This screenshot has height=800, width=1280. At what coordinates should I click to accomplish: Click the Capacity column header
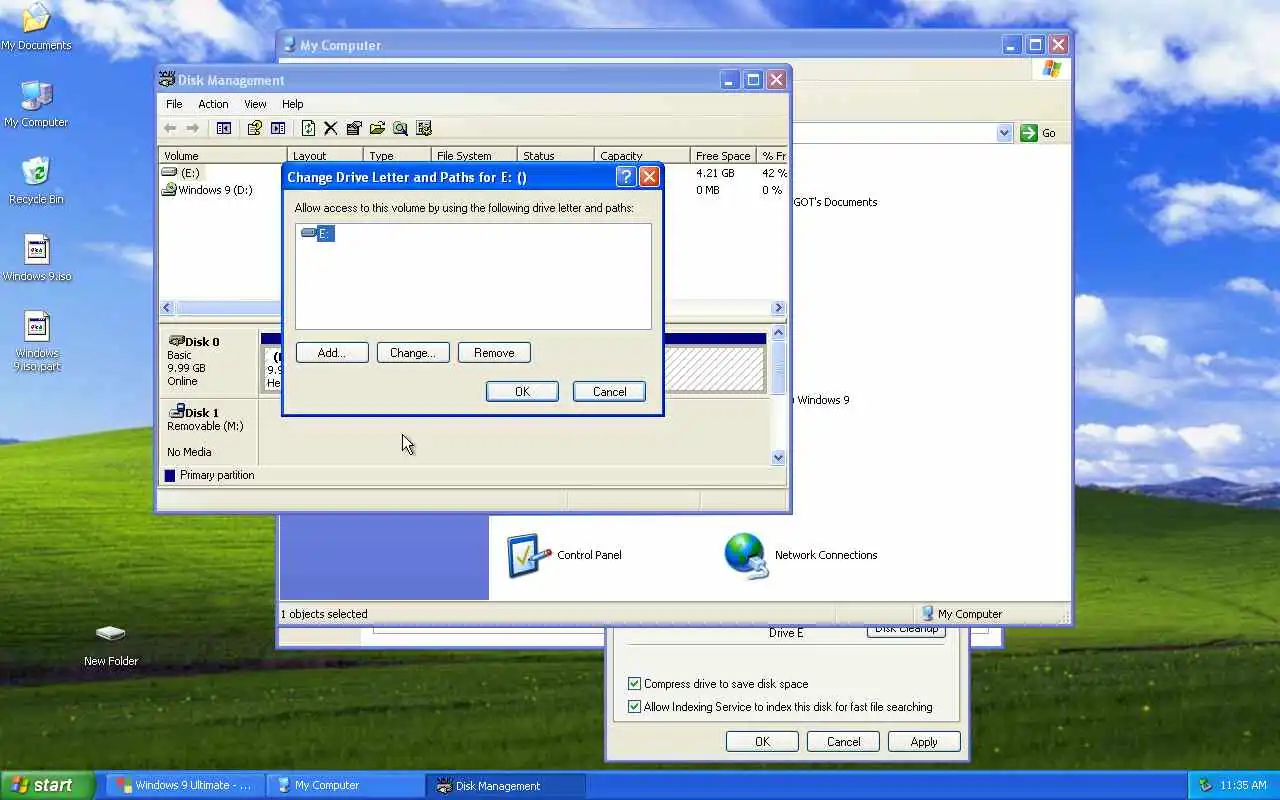coord(642,156)
